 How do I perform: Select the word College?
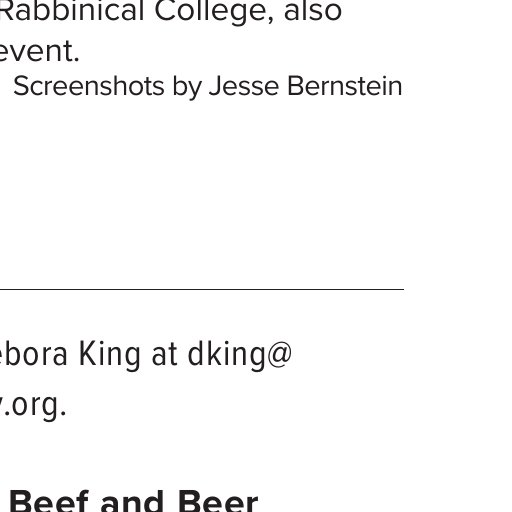(213, 13)
